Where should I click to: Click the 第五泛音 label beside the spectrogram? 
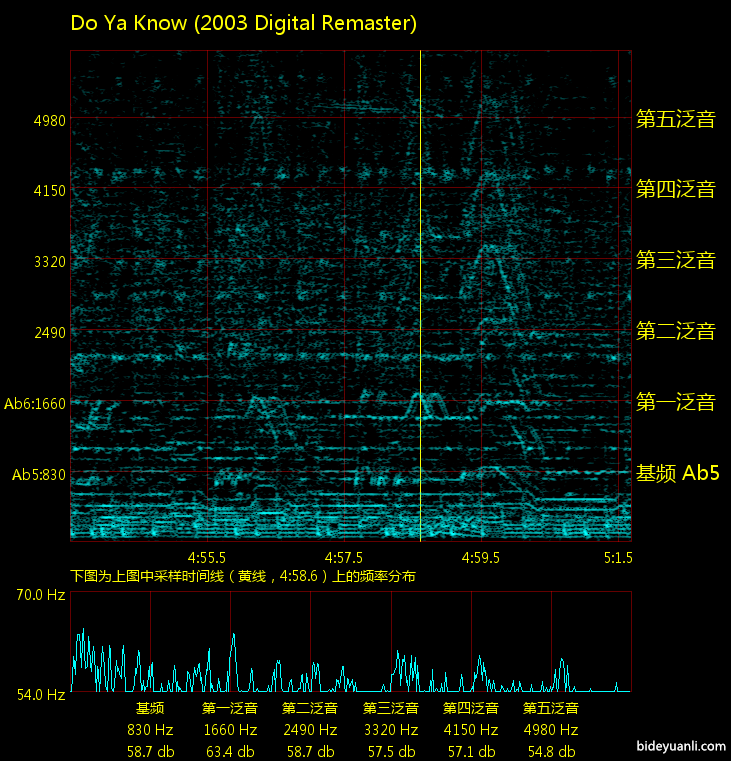point(676,120)
